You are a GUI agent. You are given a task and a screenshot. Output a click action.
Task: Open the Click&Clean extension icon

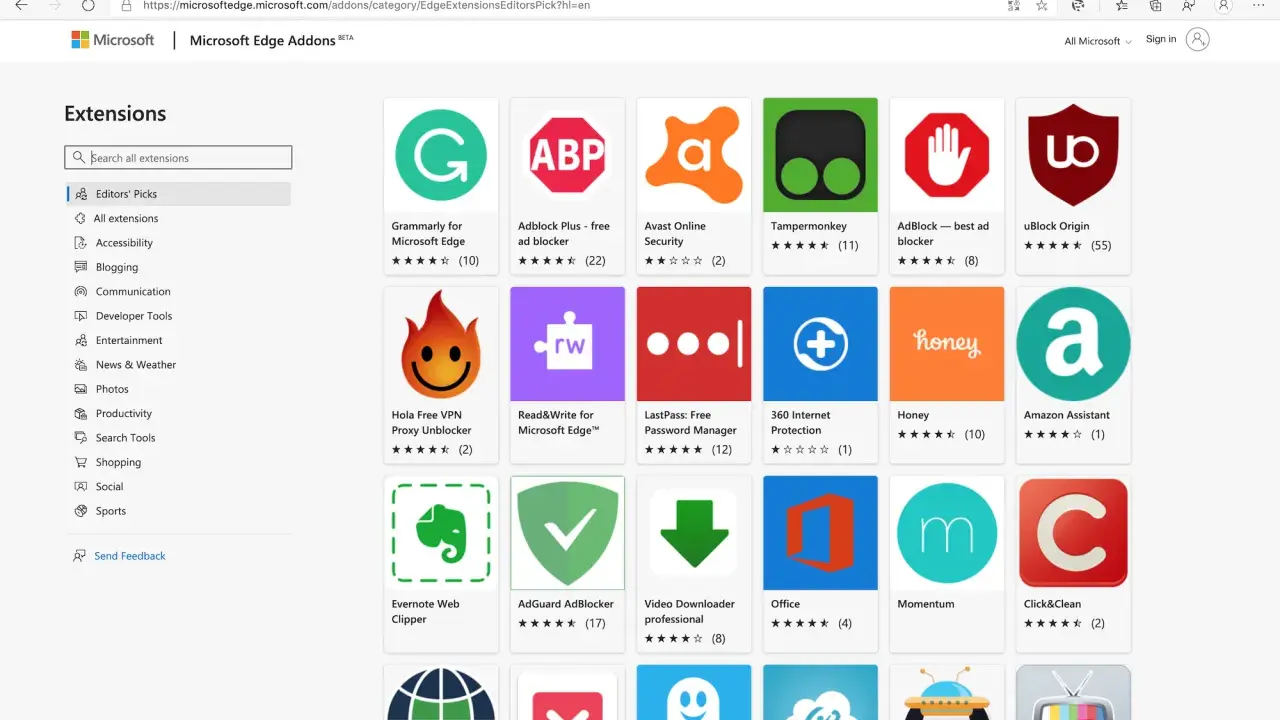[1073, 533]
